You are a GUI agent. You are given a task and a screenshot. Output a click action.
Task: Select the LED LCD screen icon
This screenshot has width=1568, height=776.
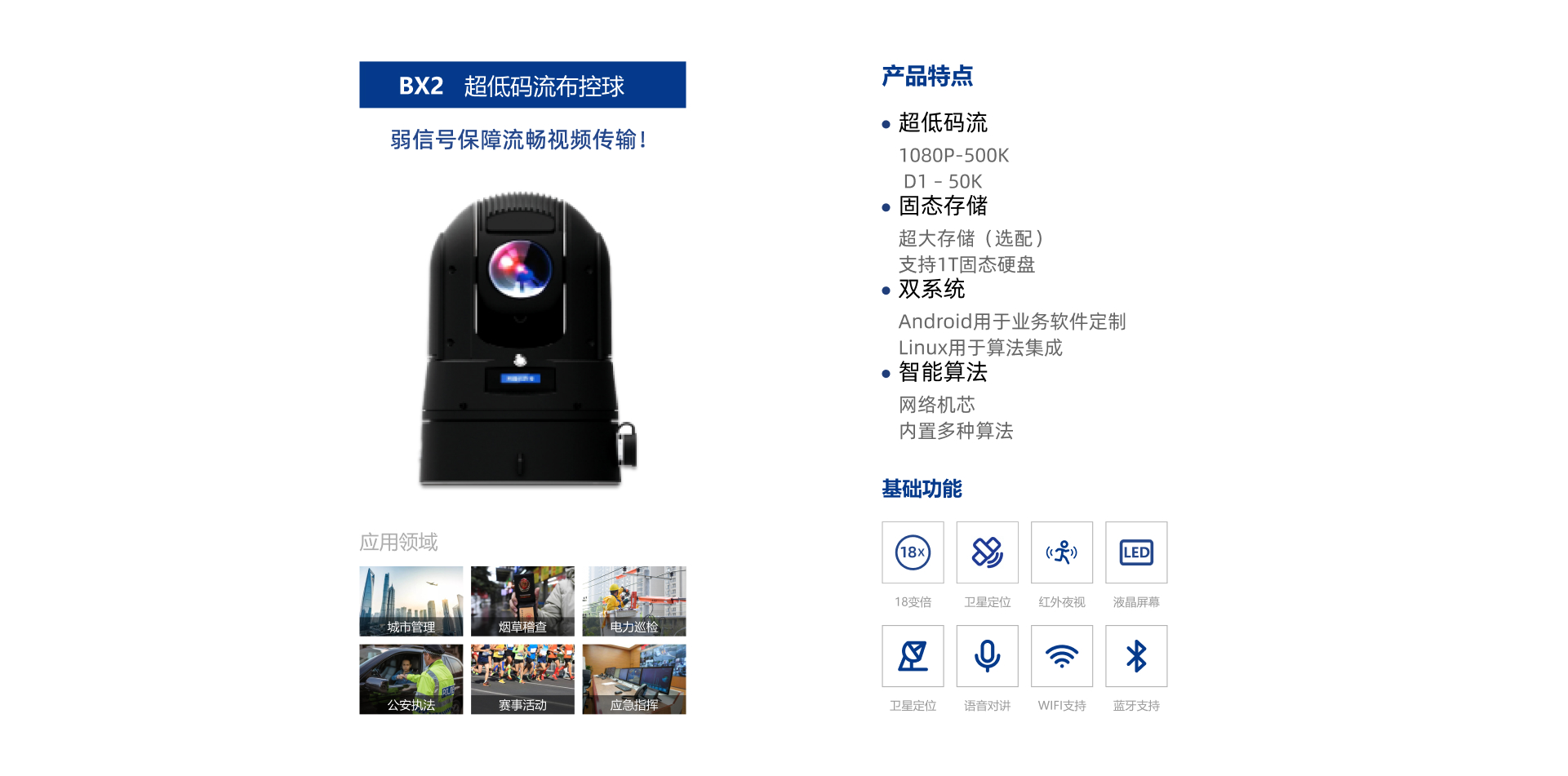(x=1136, y=552)
